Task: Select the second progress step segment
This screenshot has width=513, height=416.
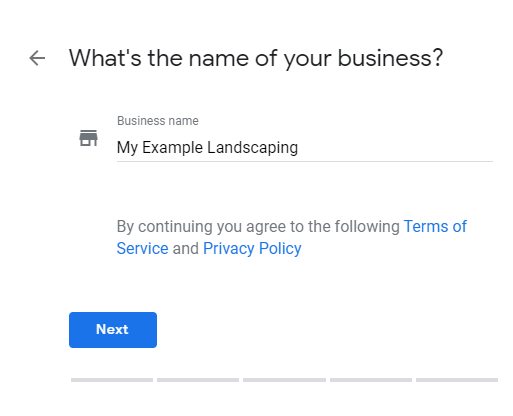Action: [x=198, y=380]
